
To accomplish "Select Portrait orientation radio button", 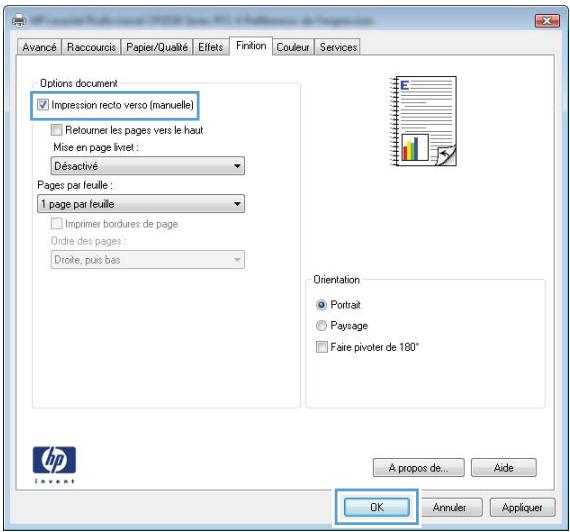I will (321, 305).
